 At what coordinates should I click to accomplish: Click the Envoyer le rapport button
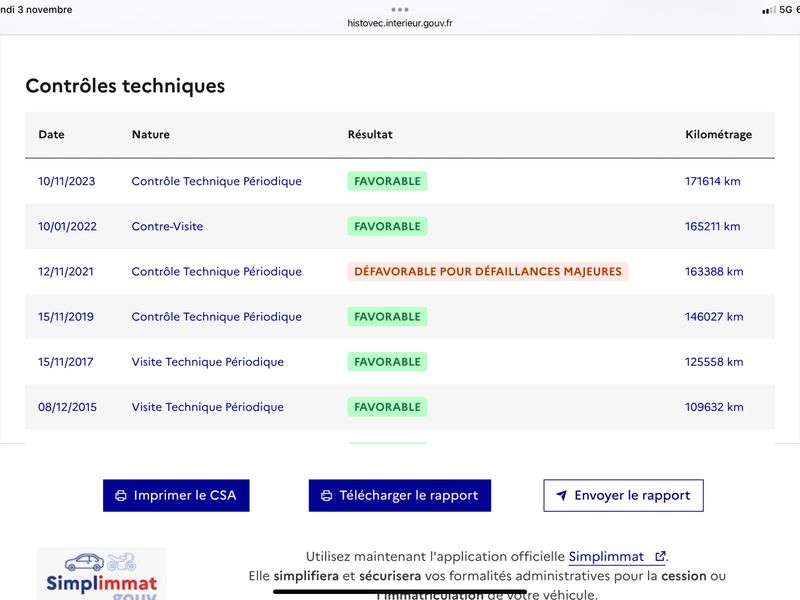coord(623,495)
